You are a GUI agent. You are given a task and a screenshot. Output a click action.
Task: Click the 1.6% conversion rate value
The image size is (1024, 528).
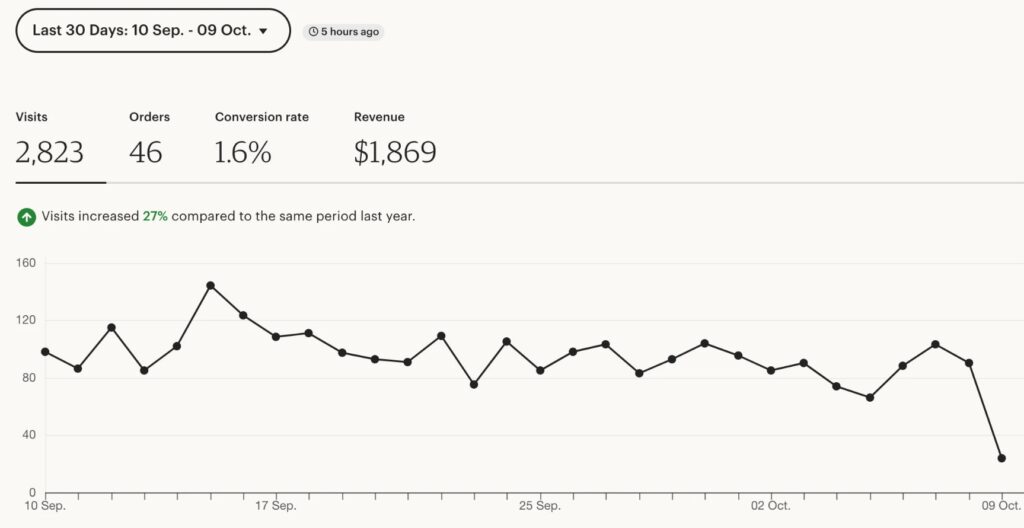pos(243,153)
